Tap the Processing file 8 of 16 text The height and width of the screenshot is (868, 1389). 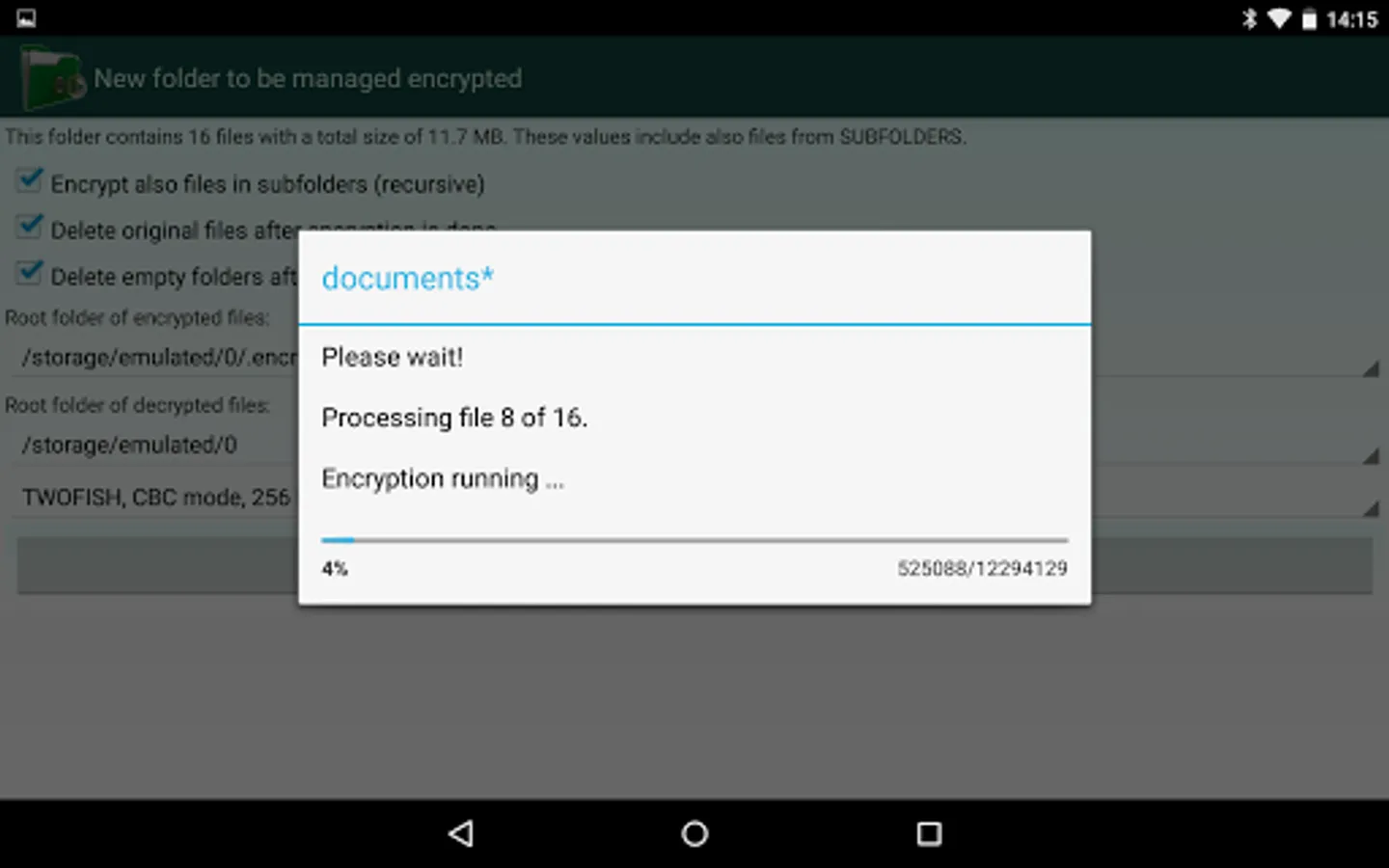(454, 418)
